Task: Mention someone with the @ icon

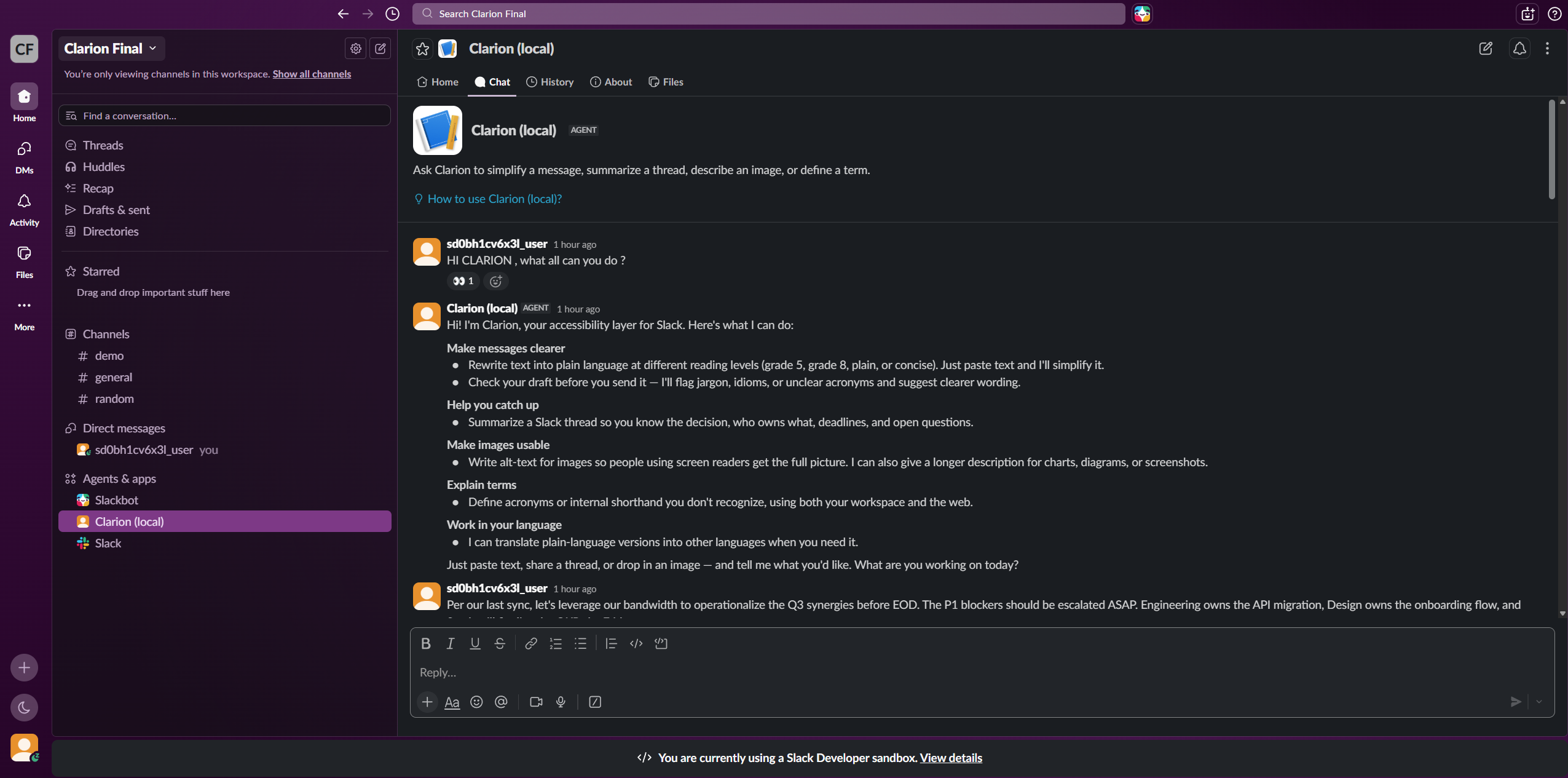Action: coord(501,702)
